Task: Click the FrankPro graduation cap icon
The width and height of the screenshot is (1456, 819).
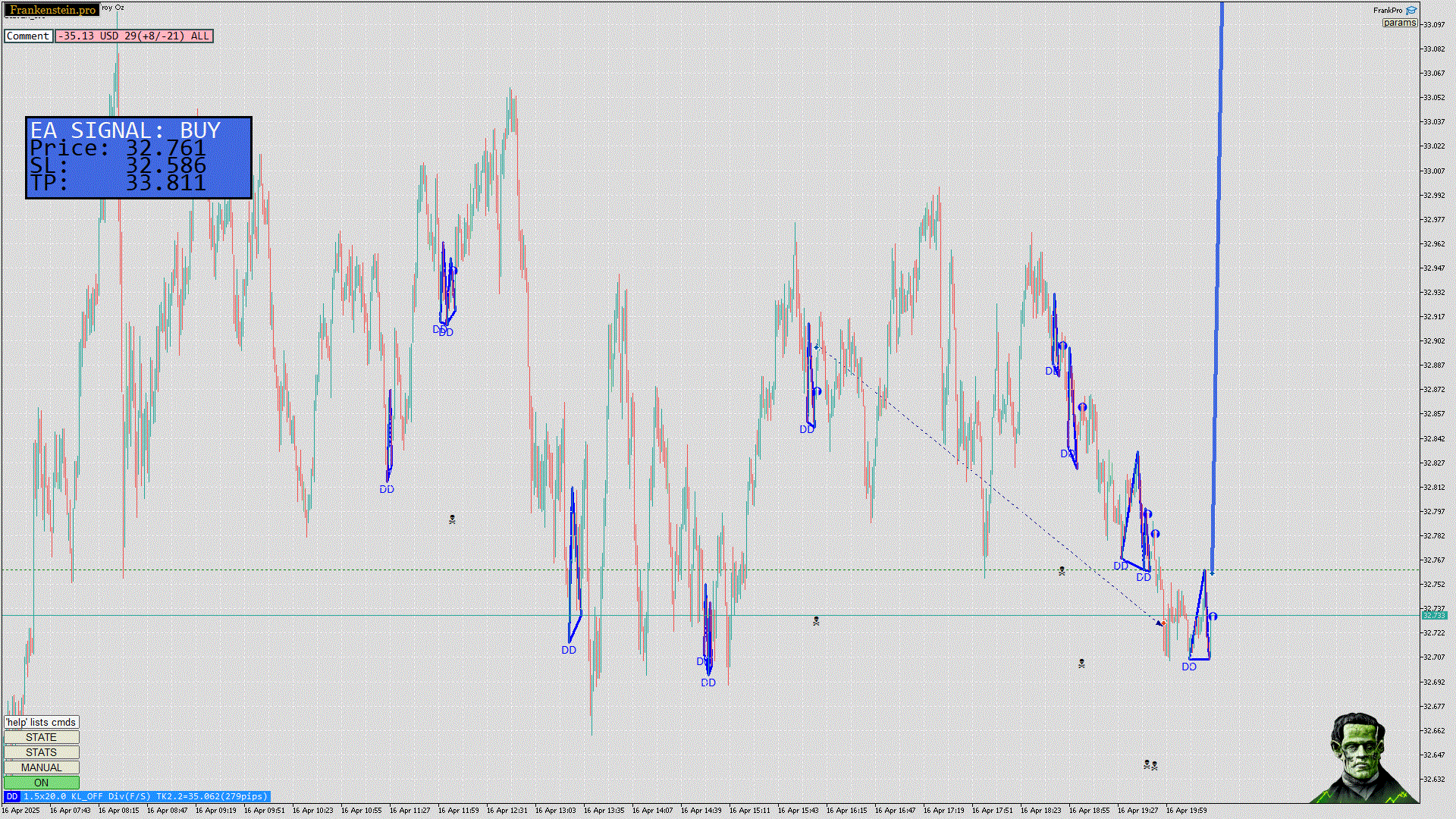Action: click(1411, 10)
